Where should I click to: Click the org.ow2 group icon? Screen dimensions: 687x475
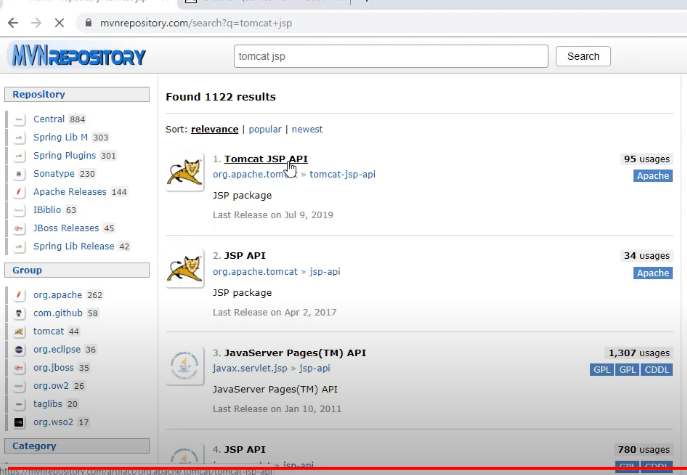click(x=19, y=386)
